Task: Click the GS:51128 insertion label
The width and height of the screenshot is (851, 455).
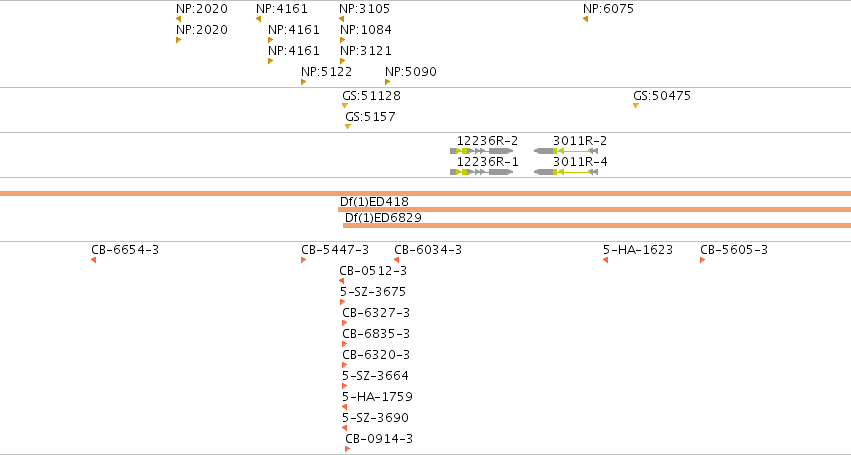Action: pyautogui.click(x=371, y=96)
